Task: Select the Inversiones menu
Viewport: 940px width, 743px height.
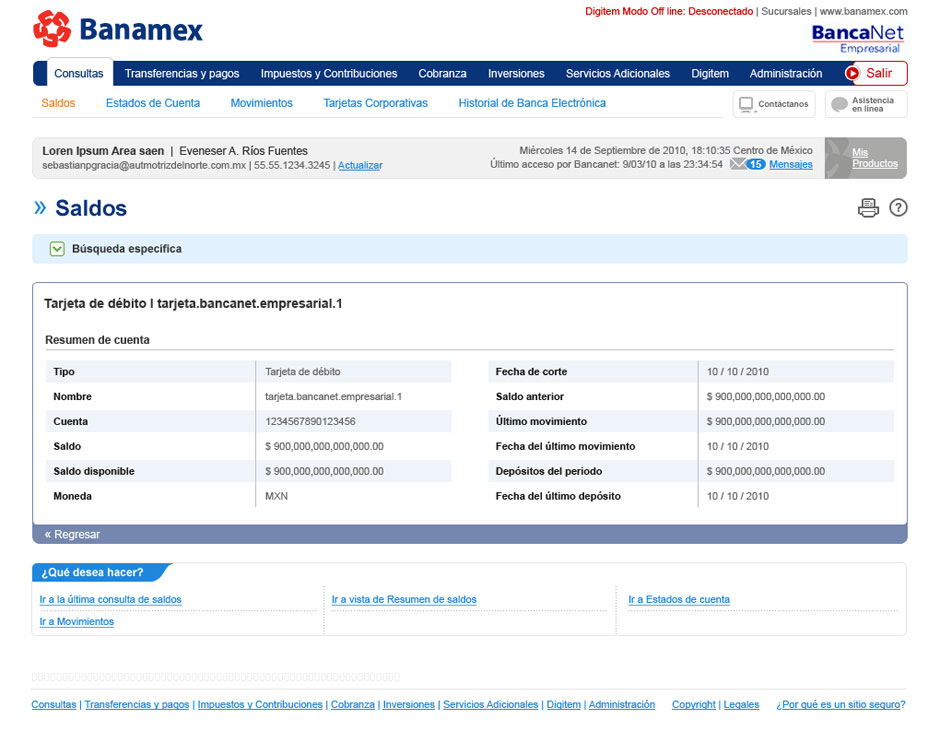Action: [516, 73]
